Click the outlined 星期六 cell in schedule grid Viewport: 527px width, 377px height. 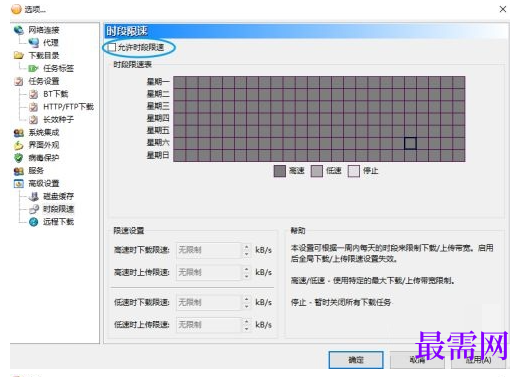tap(410, 143)
